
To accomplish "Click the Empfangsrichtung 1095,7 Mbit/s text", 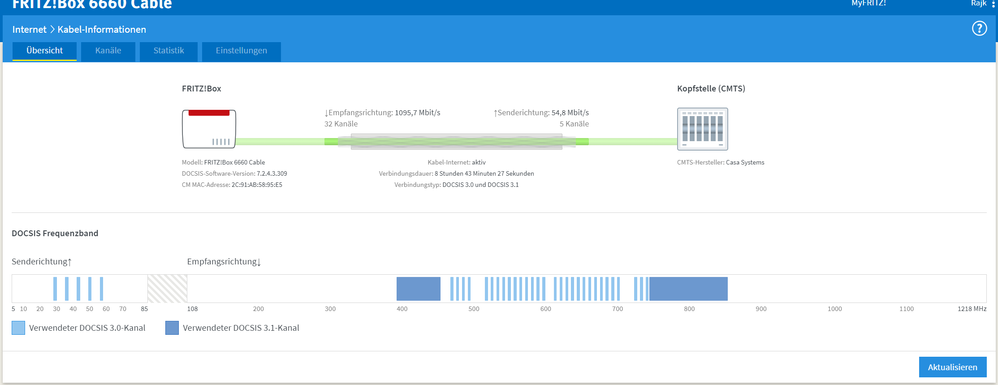I will [383, 113].
